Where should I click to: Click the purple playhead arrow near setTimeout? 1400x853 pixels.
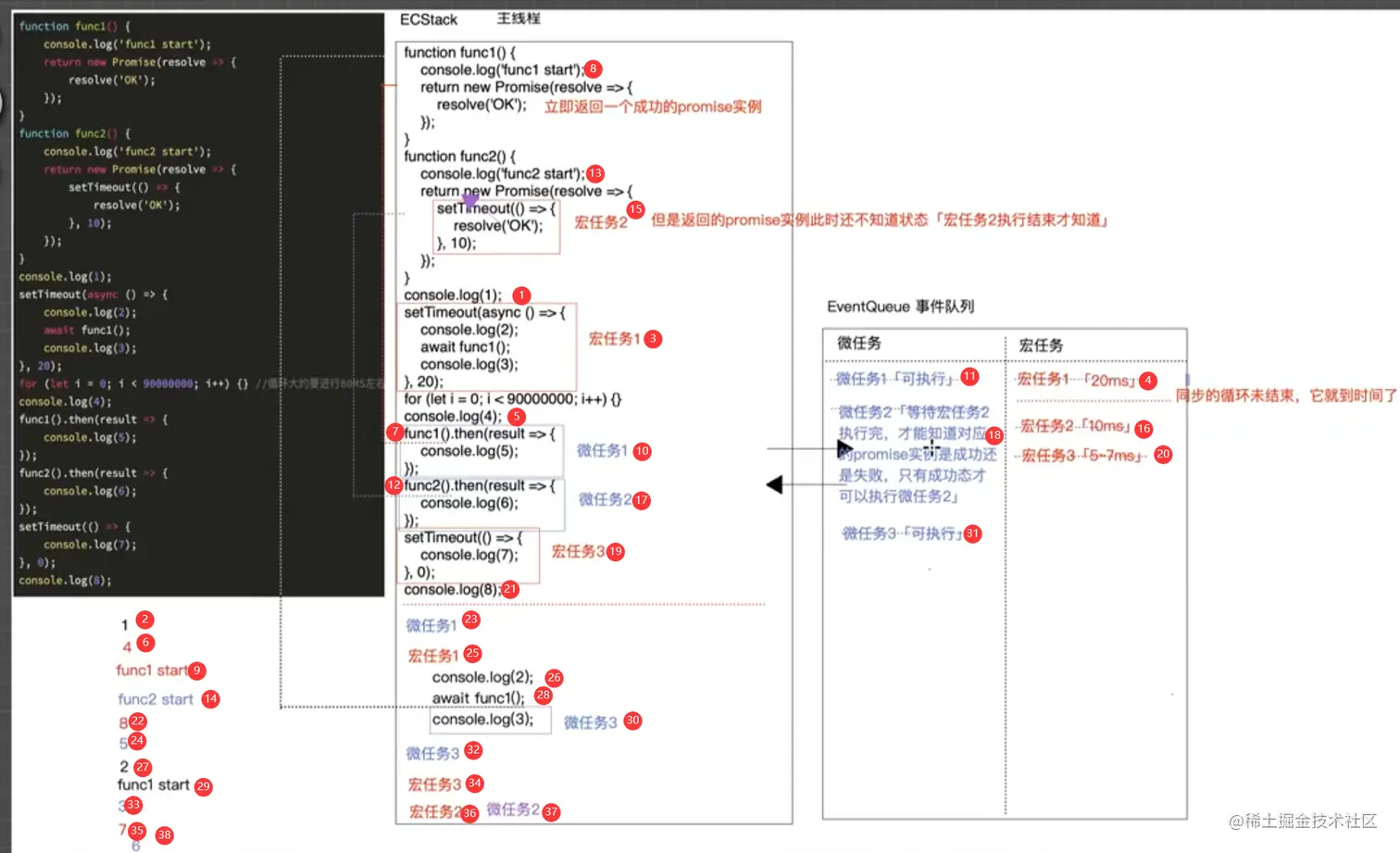[470, 201]
